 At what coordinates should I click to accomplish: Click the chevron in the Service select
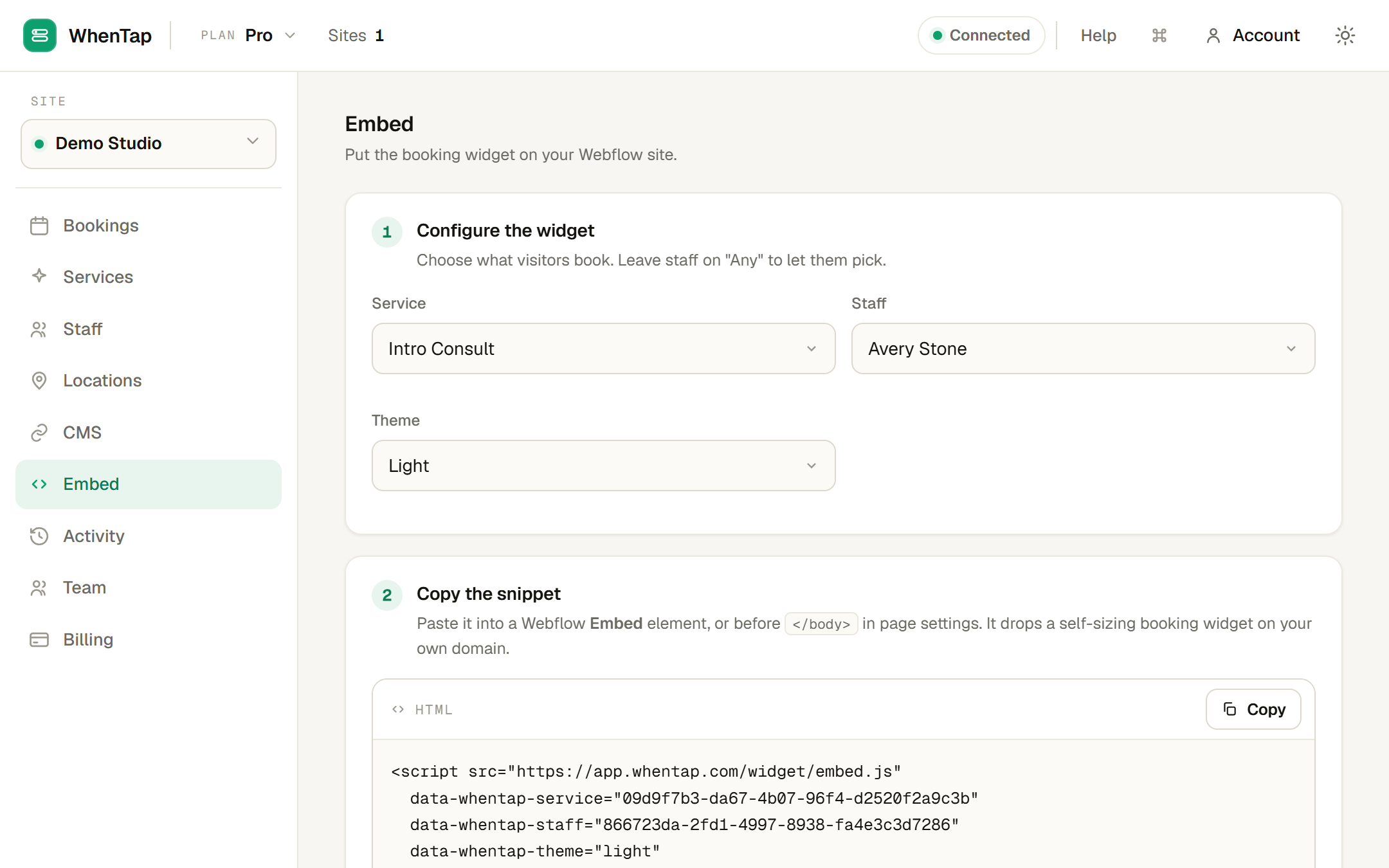point(812,348)
